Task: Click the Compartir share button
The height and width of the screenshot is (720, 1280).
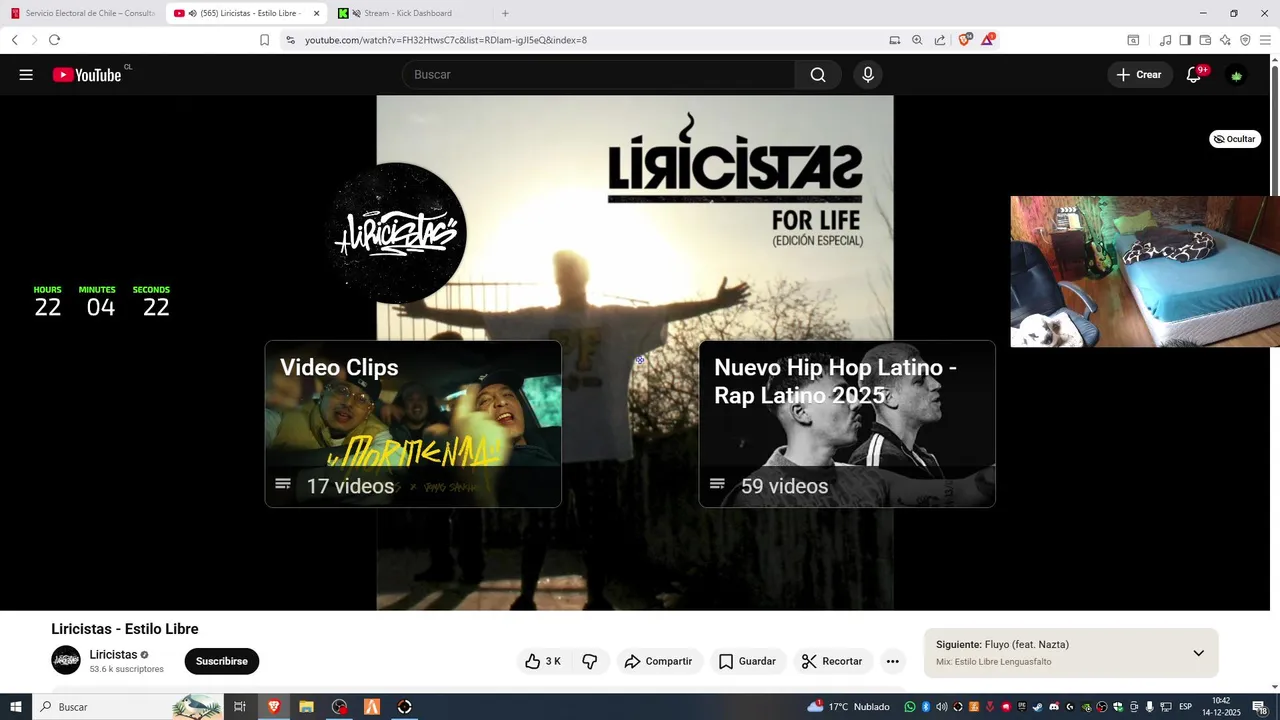Action: point(658,661)
